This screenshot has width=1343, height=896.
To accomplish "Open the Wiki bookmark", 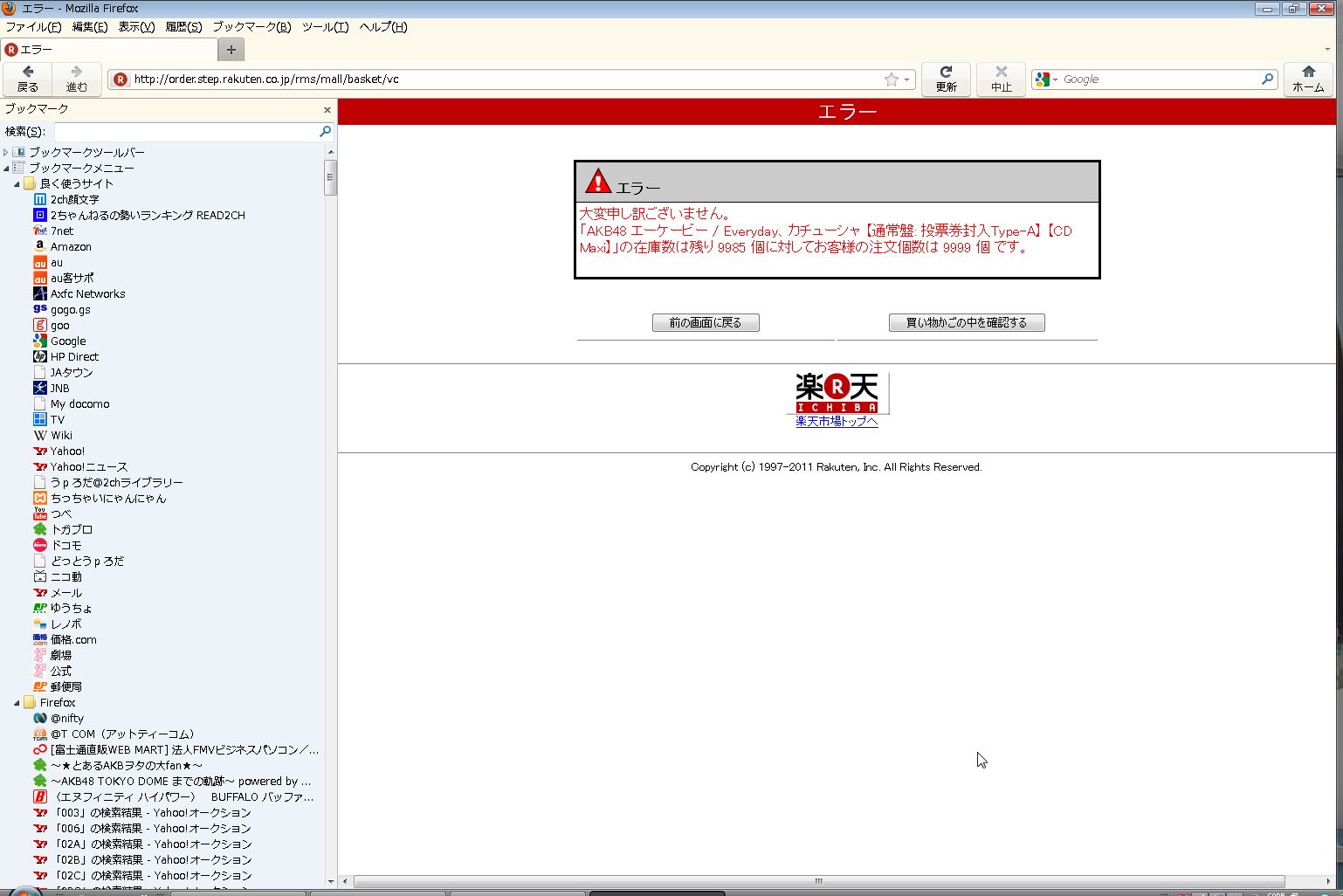I will 52,436.
